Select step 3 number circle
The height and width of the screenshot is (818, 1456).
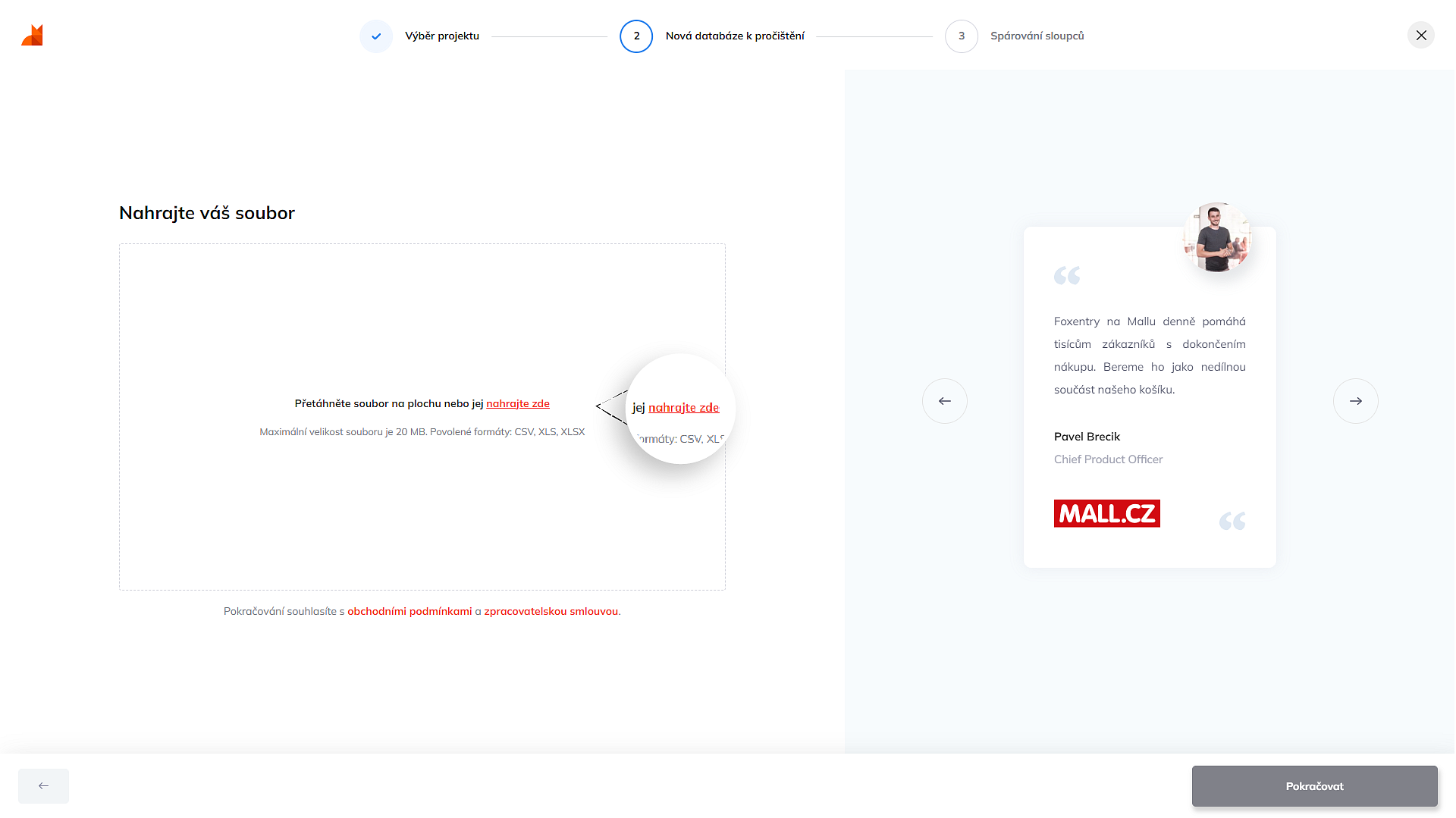pos(962,36)
